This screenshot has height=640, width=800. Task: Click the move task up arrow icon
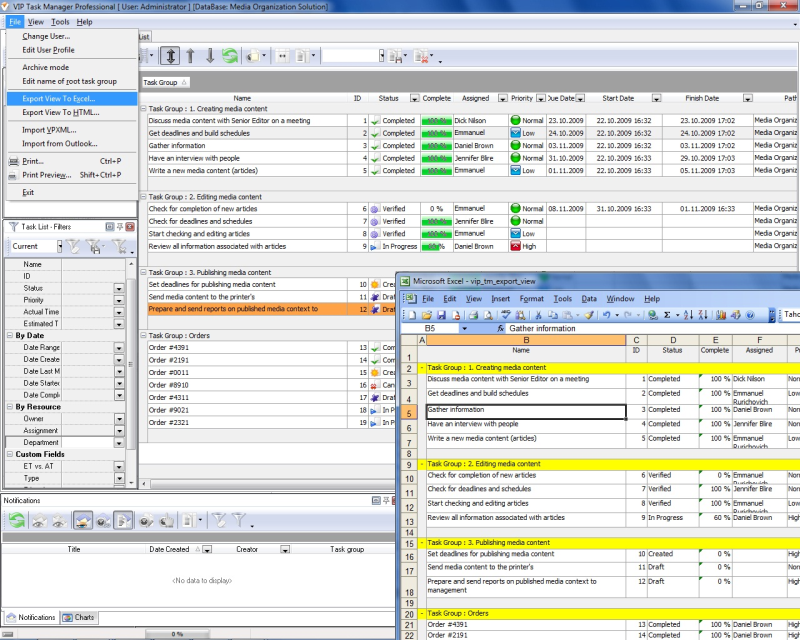[190, 57]
